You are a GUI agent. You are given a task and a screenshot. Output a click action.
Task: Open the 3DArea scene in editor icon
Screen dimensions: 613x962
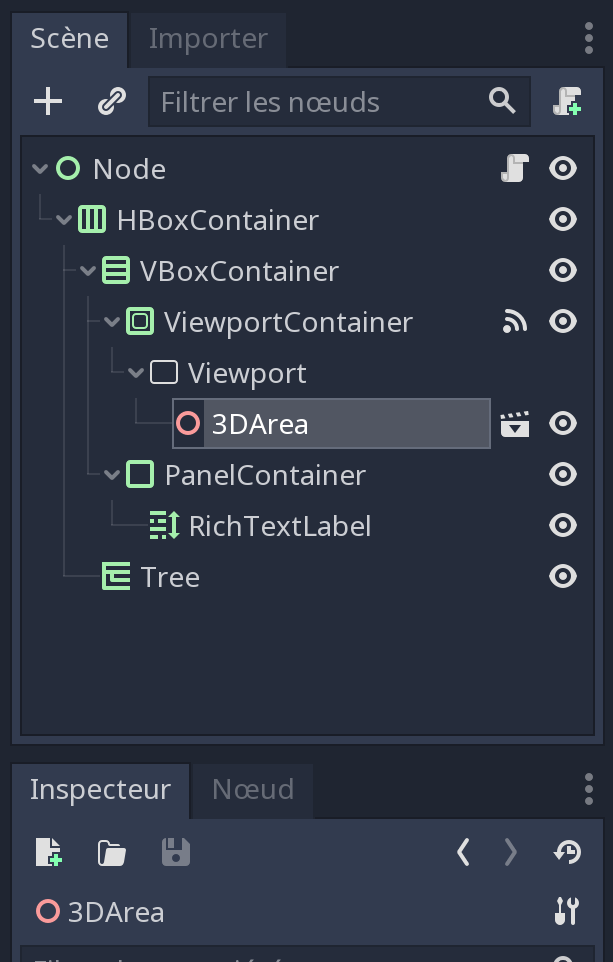click(514, 424)
